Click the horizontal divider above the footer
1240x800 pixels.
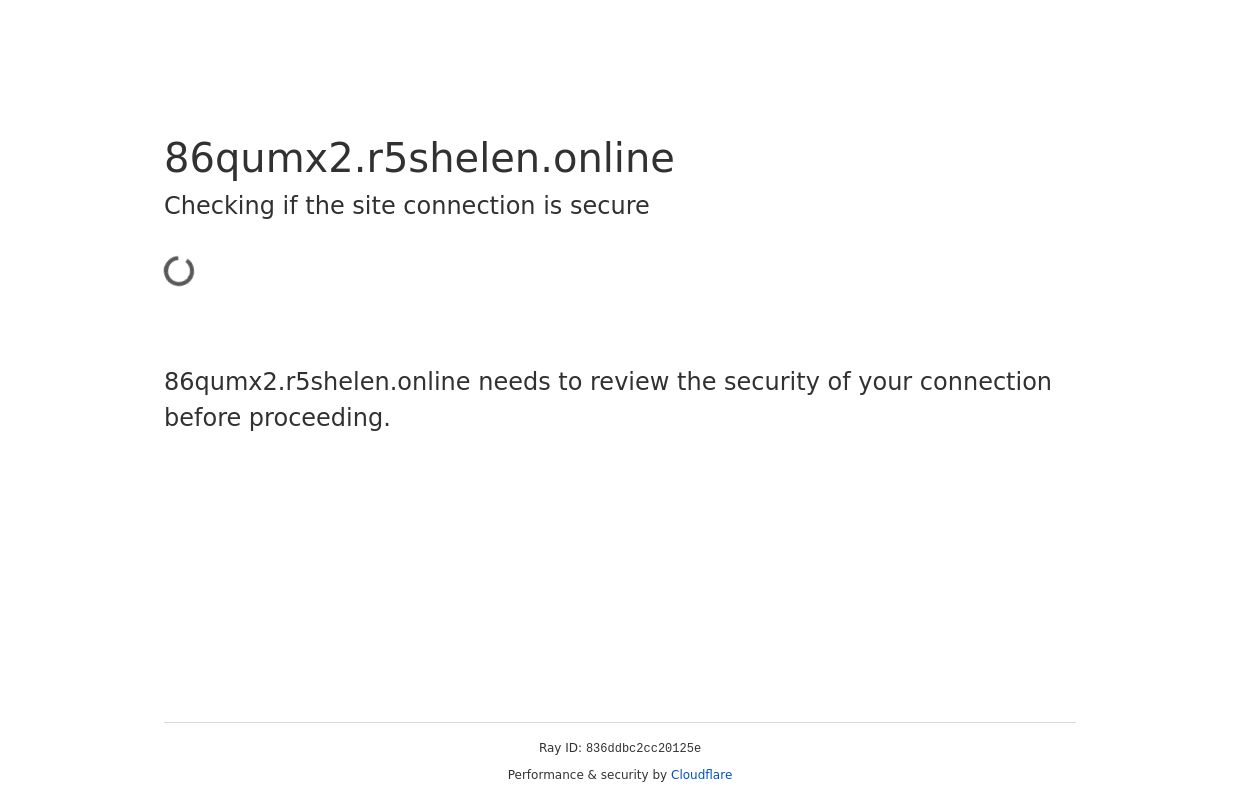coord(620,722)
